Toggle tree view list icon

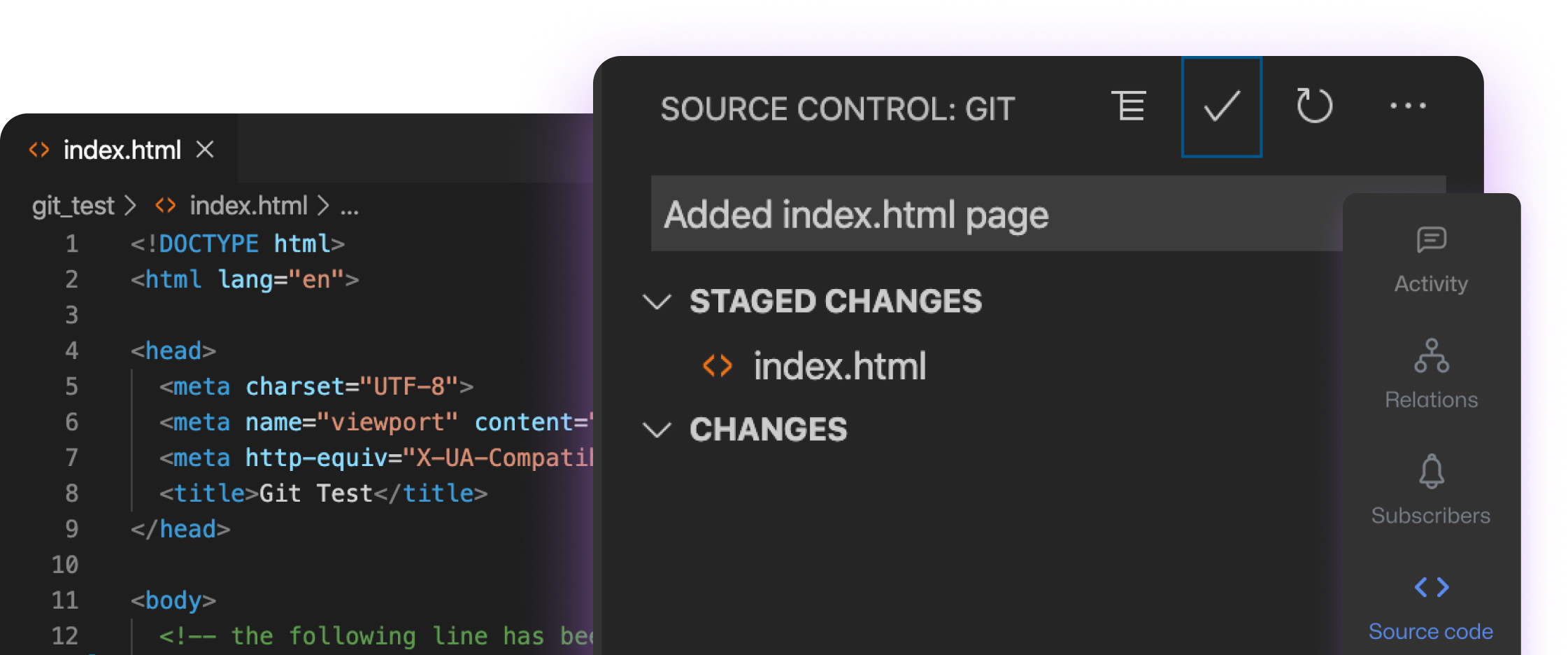pyautogui.click(x=1129, y=106)
